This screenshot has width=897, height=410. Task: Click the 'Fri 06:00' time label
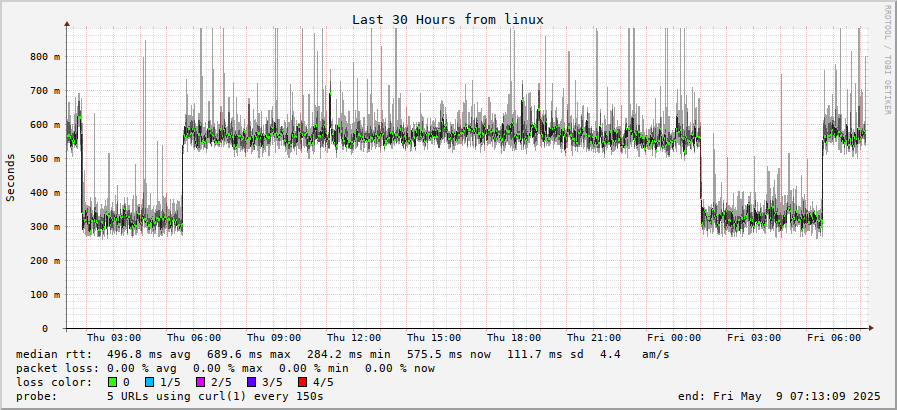click(835, 338)
